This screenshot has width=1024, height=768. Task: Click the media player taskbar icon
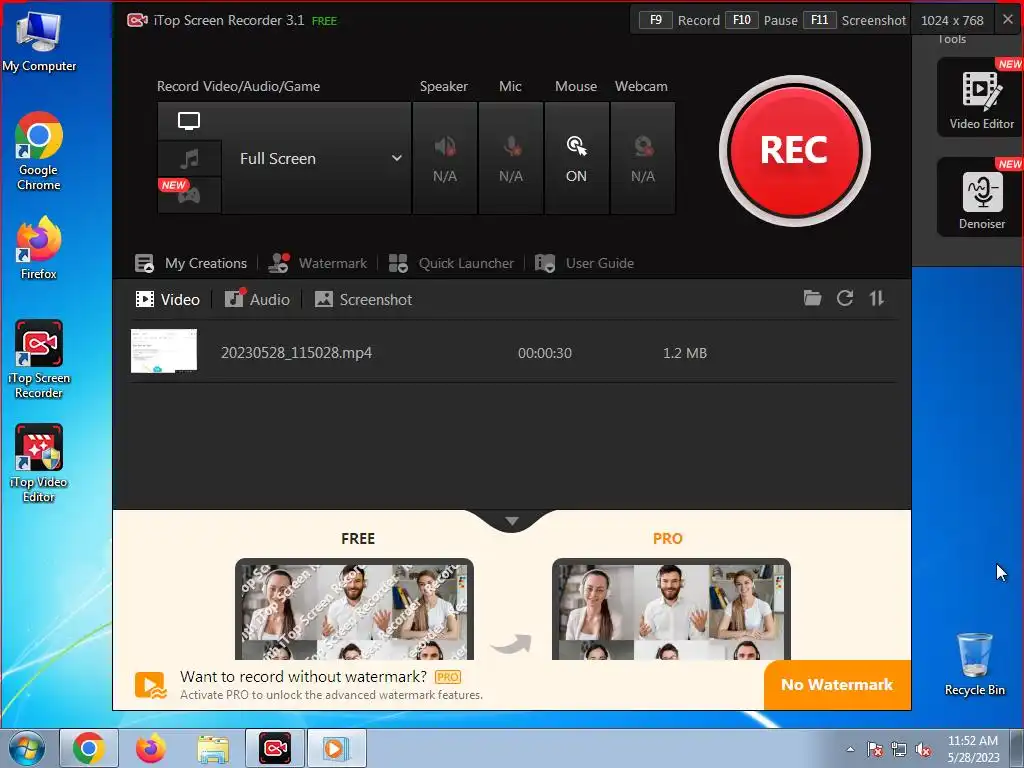[337, 748]
